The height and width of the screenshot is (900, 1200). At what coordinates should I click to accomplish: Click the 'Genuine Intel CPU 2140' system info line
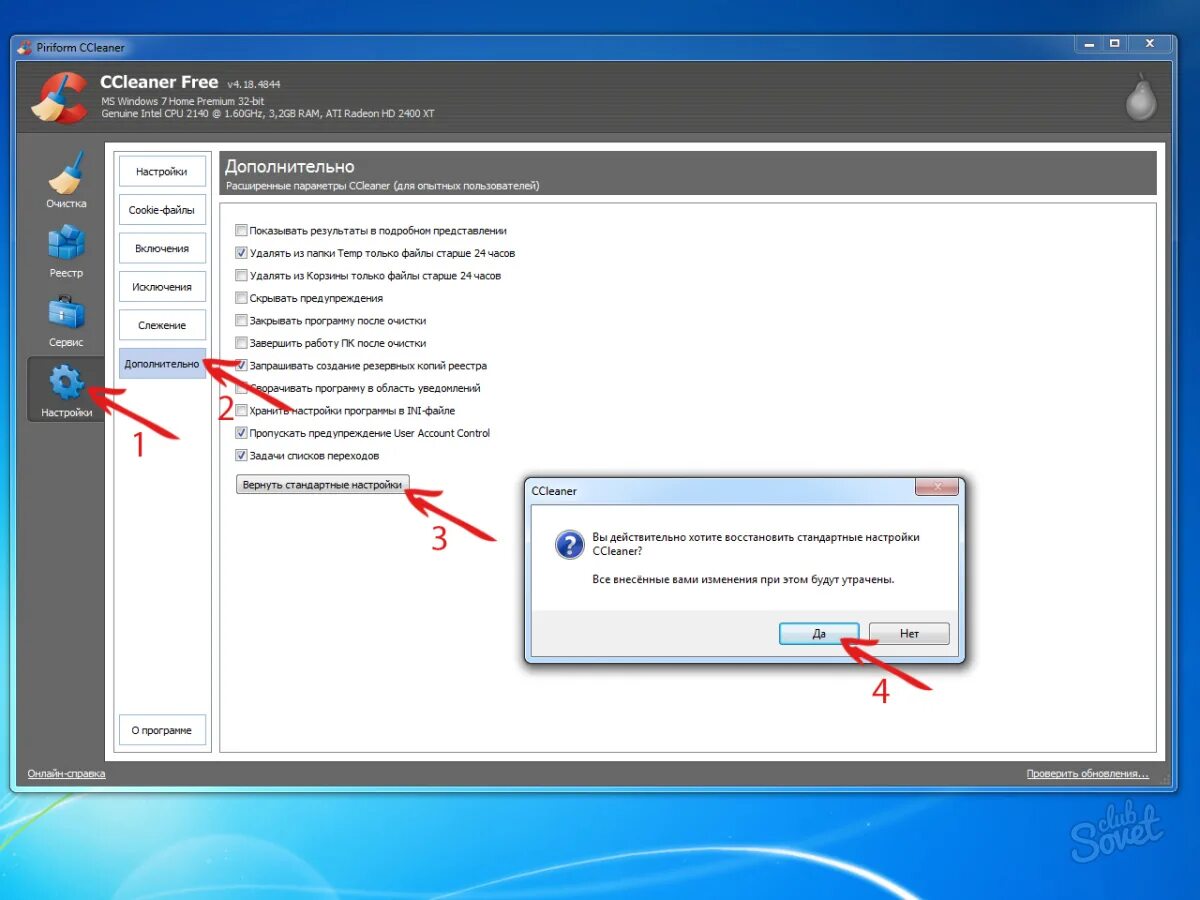click(x=268, y=114)
